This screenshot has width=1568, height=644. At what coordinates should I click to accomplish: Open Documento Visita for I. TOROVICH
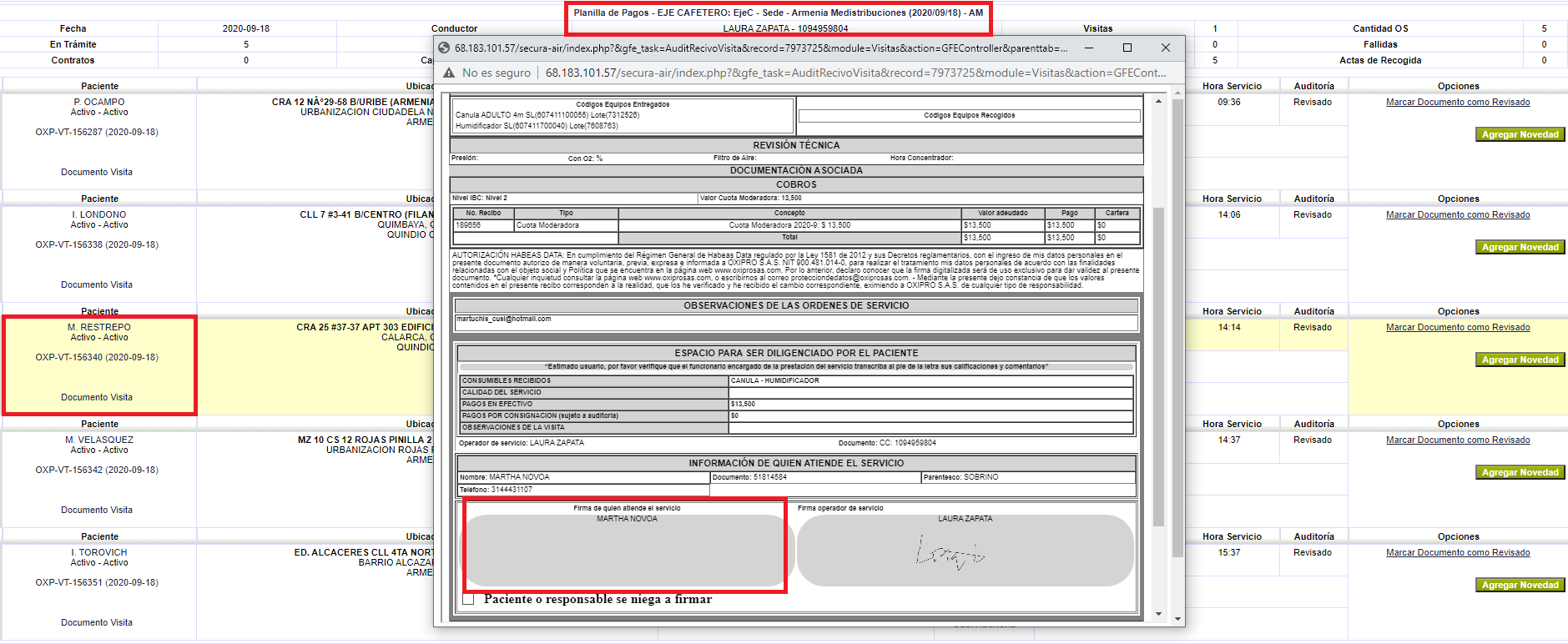point(97,622)
